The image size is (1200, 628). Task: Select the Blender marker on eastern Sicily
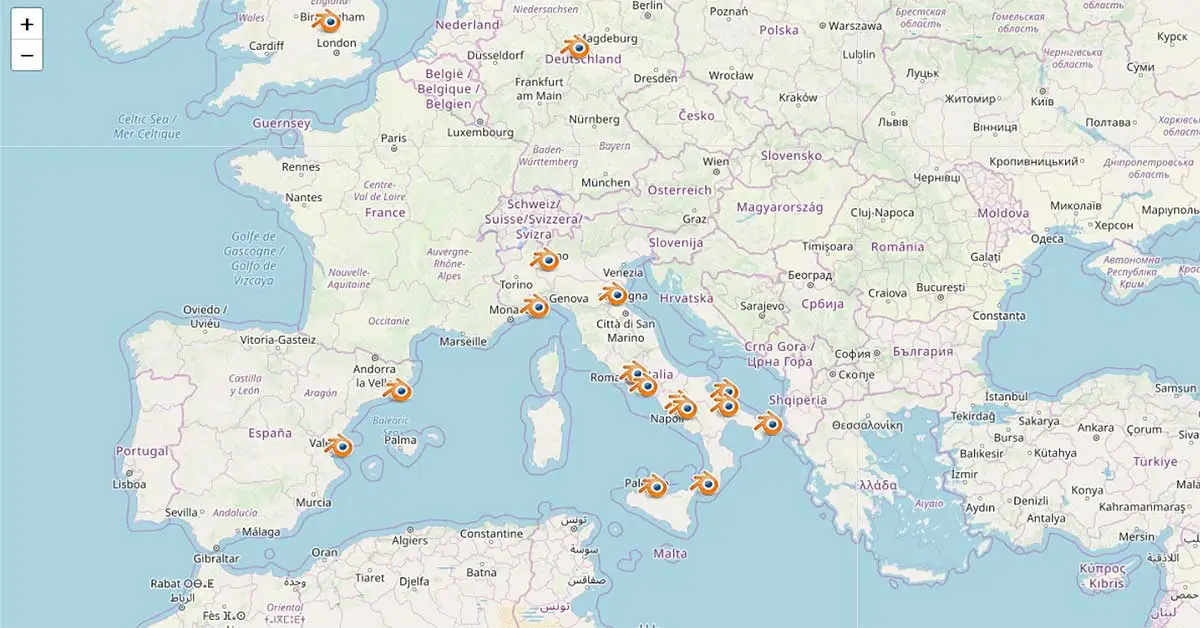click(706, 485)
